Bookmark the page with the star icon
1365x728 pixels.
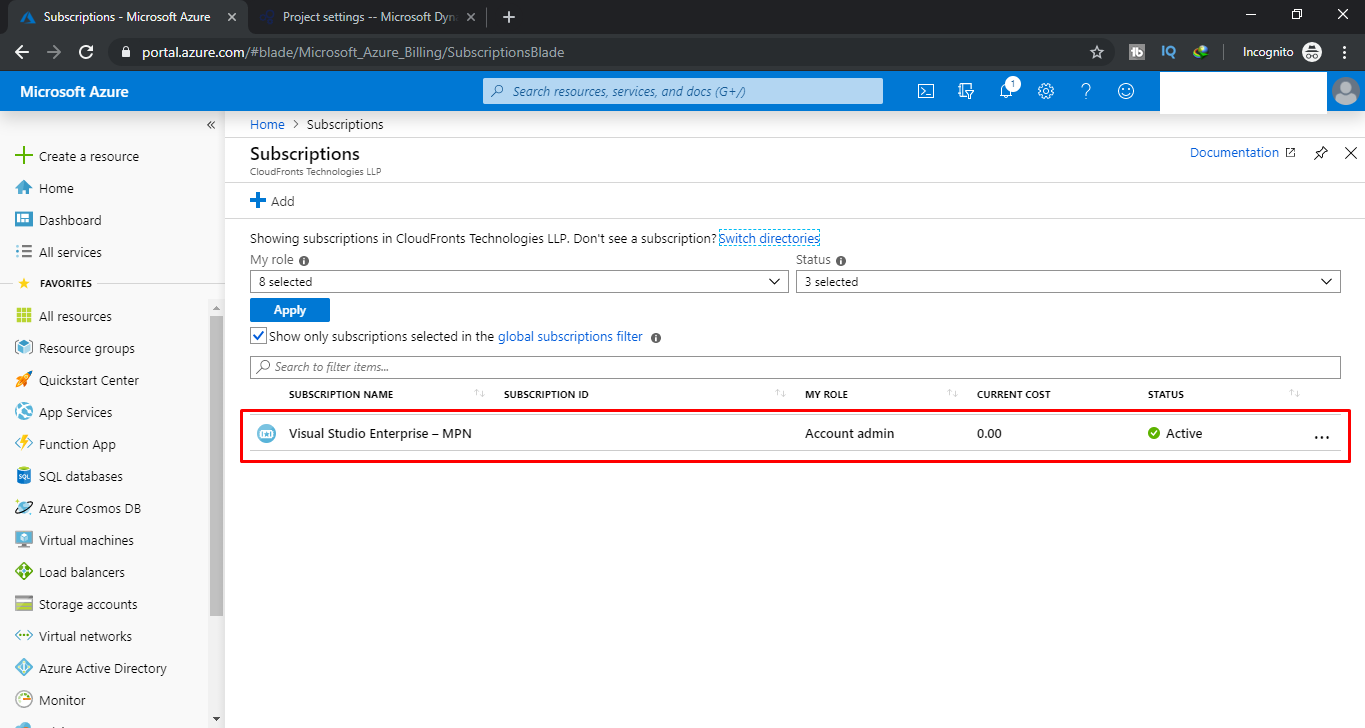[x=1097, y=52]
